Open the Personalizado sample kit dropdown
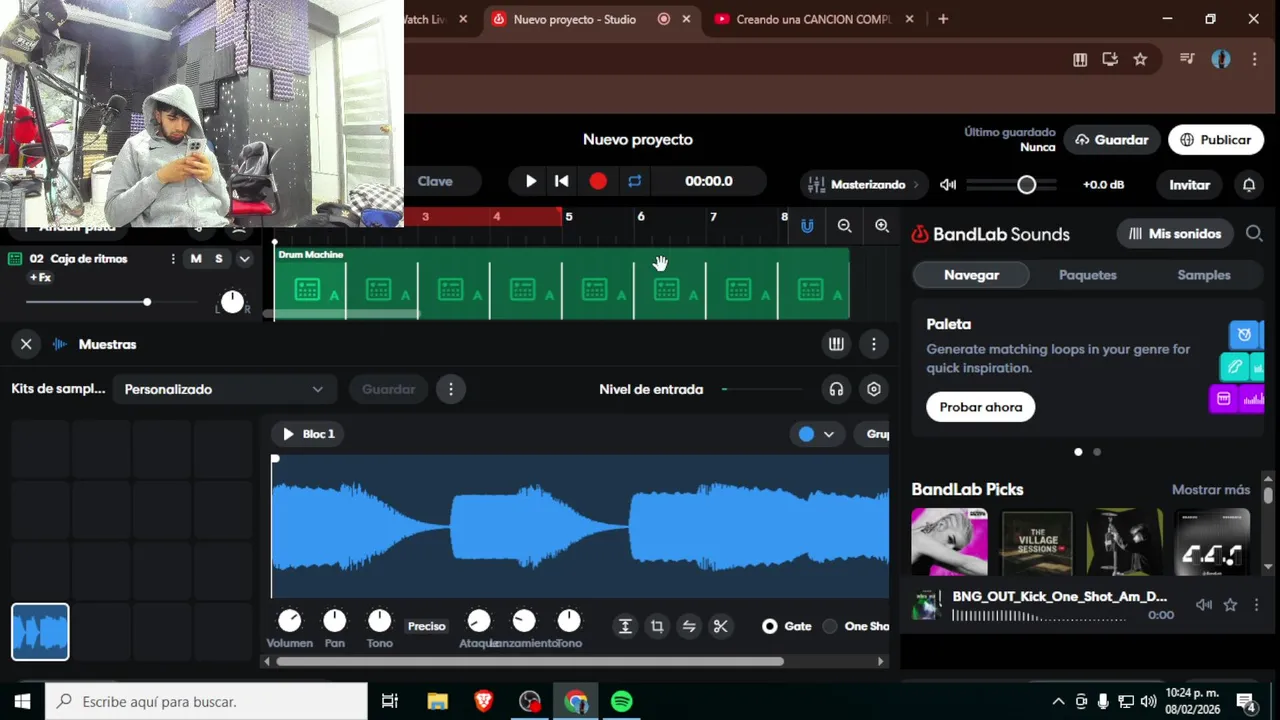Image resolution: width=1280 pixels, height=720 pixels. tap(224, 389)
